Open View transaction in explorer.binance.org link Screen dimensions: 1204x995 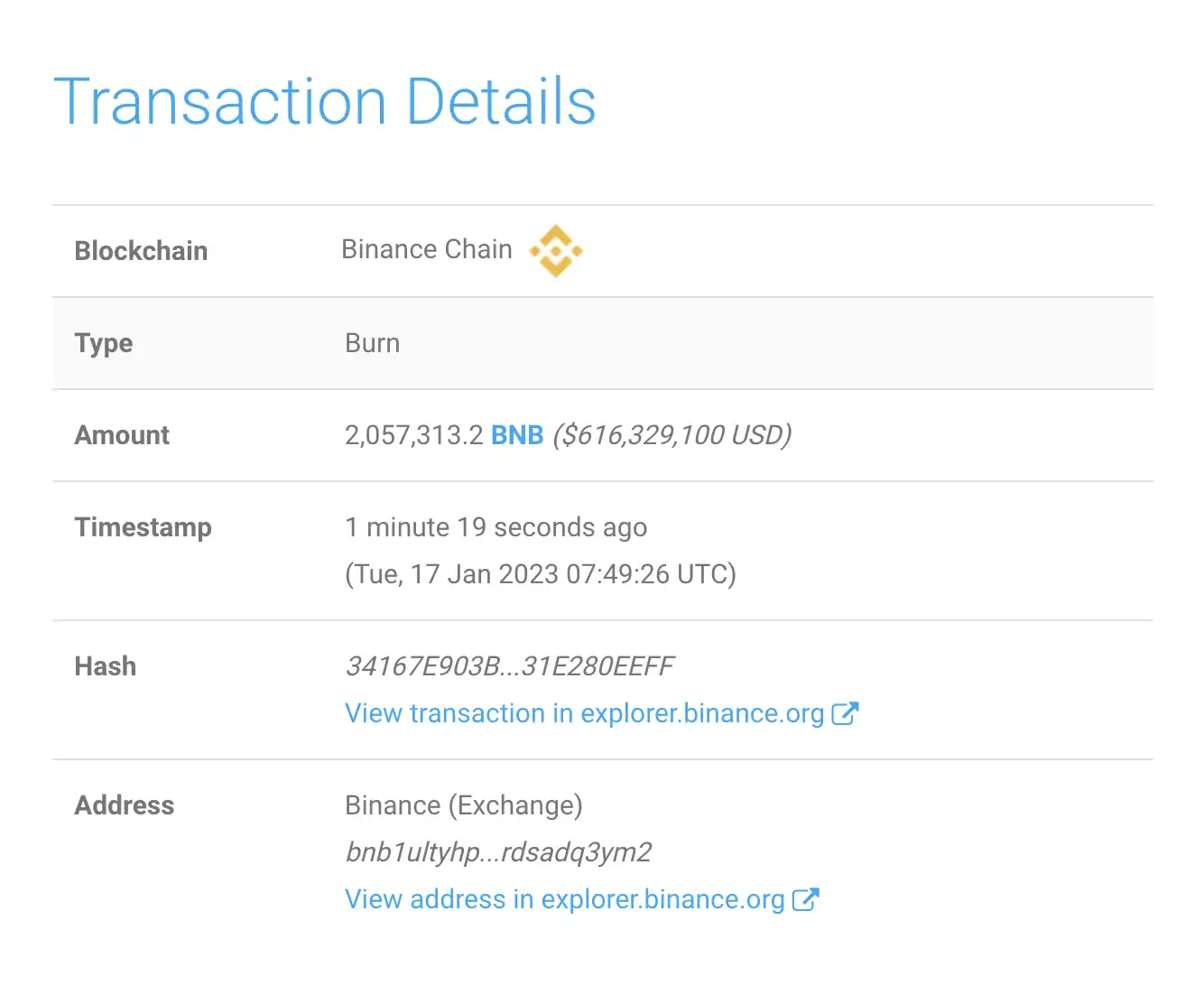tap(584, 713)
